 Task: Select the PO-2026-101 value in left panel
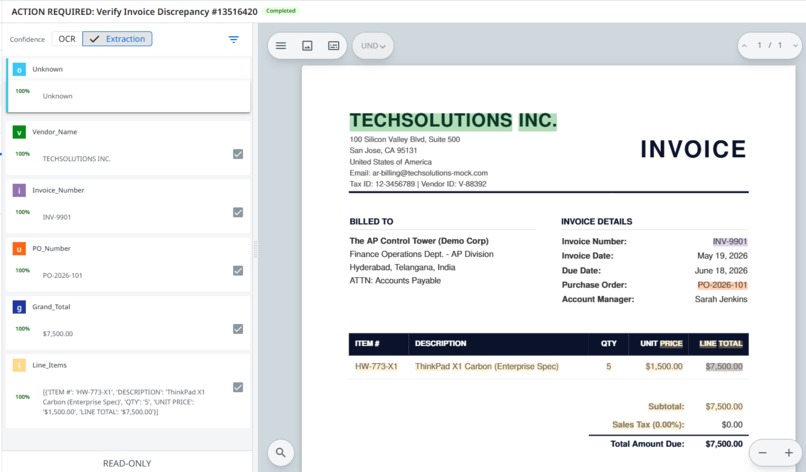point(62,276)
